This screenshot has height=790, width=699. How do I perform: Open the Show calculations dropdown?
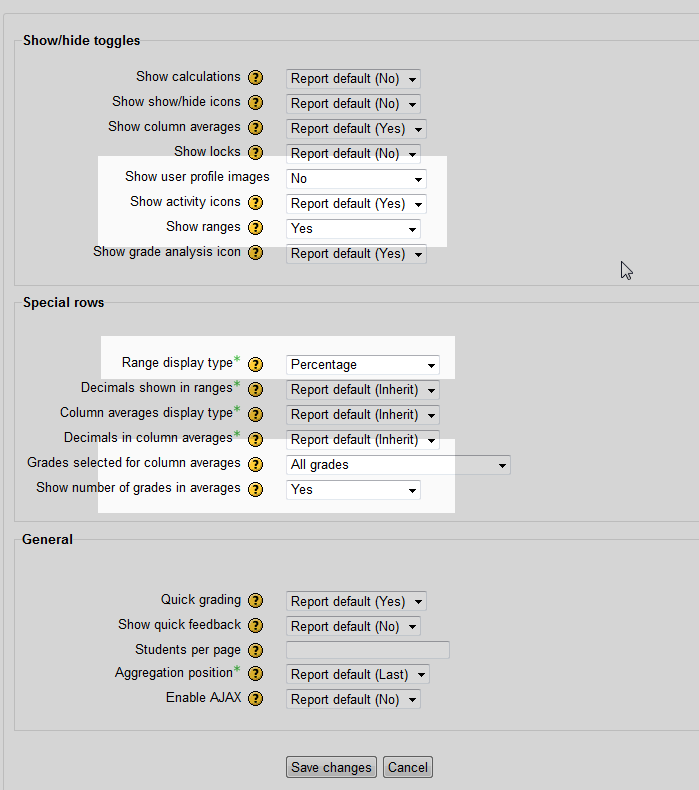click(x=353, y=78)
